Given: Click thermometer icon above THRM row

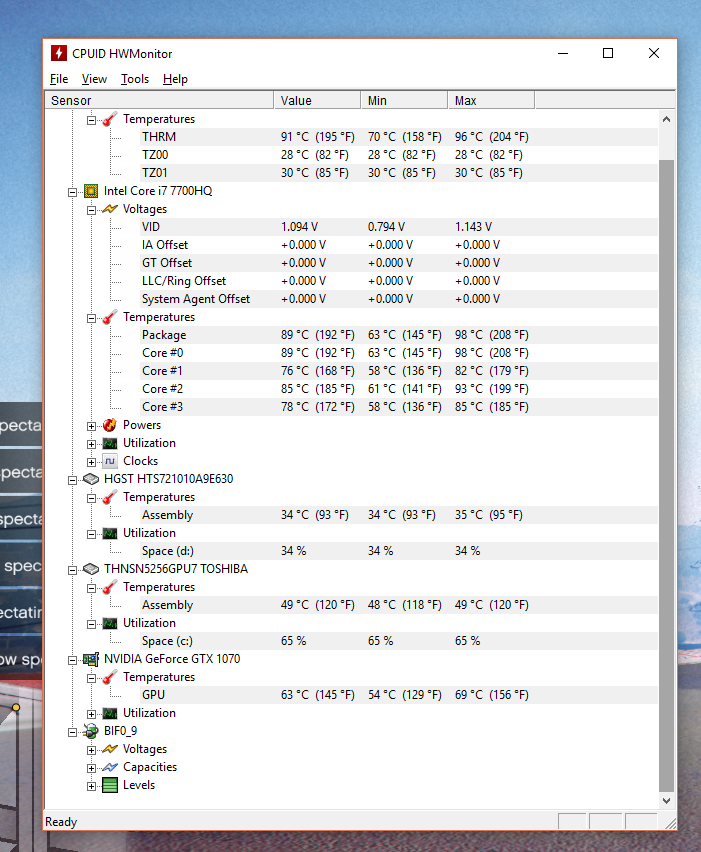Looking at the screenshot, I should click(110, 119).
